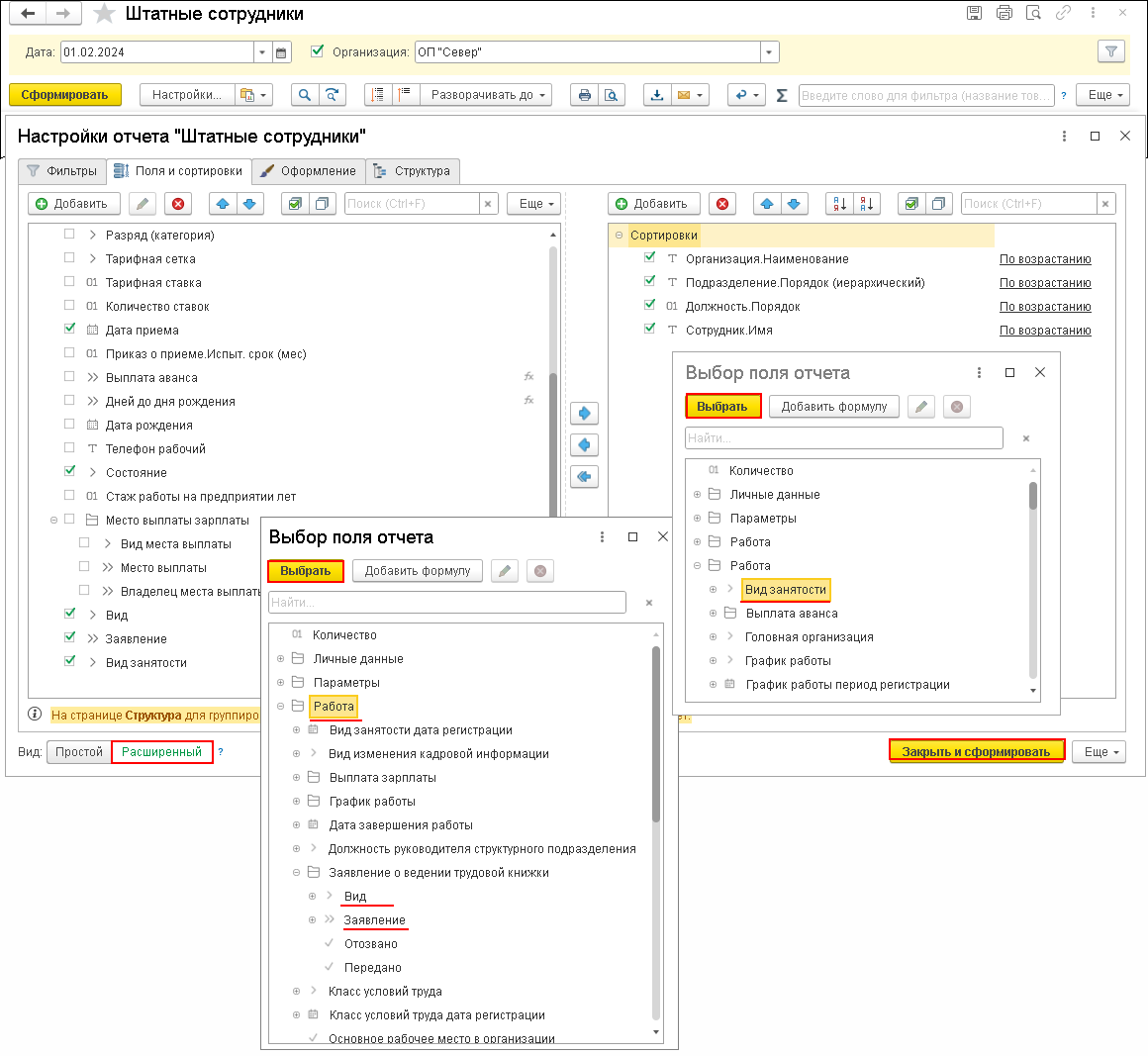Click the report filter word input field
The width and height of the screenshot is (1148, 1056).
[926, 95]
